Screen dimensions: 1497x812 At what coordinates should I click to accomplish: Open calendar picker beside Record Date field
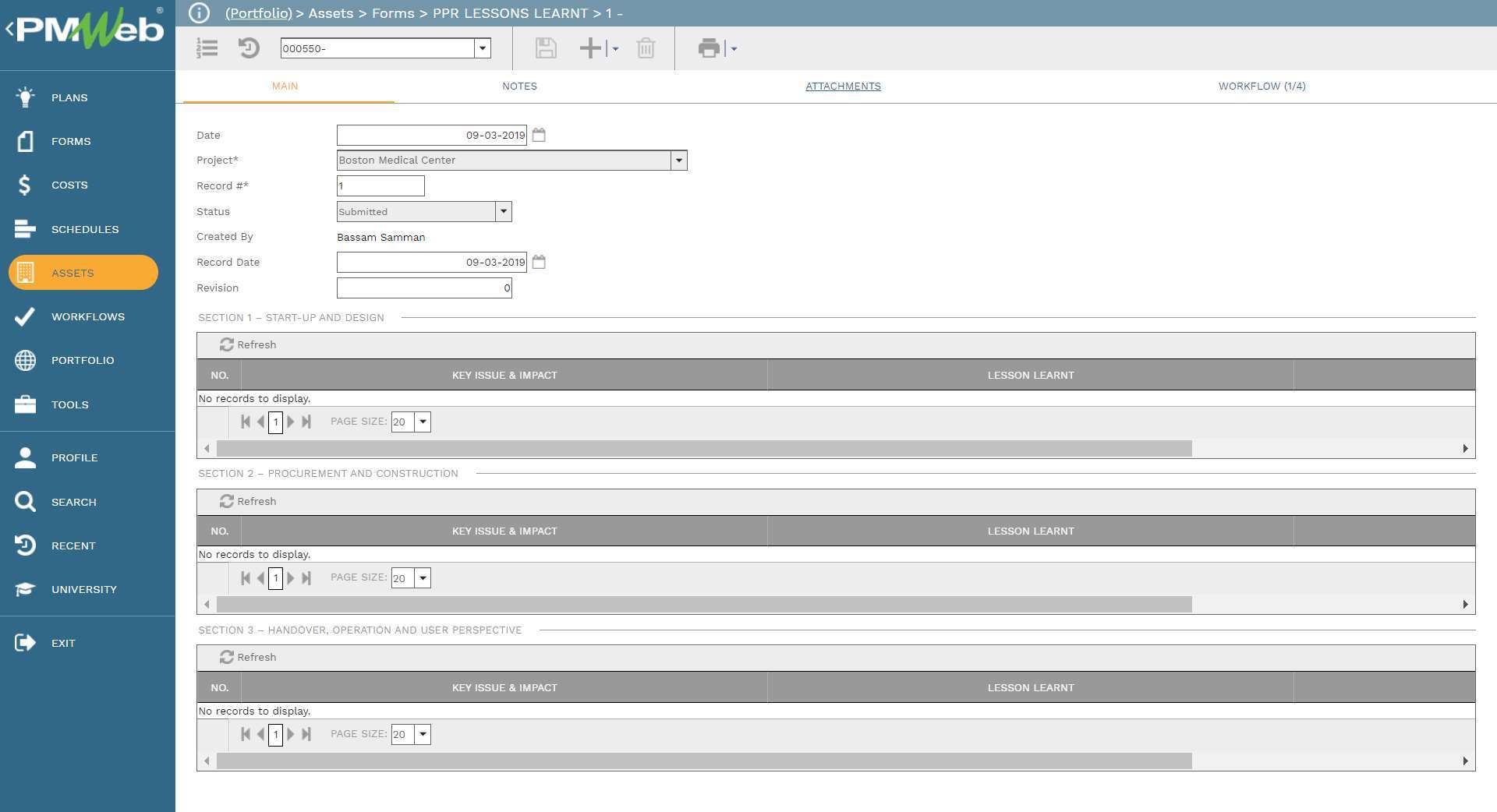click(539, 262)
